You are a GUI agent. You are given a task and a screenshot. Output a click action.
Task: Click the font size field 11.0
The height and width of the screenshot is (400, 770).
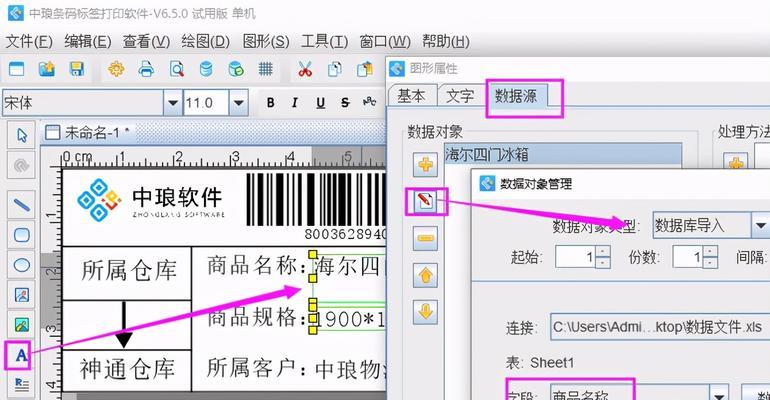pos(206,103)
